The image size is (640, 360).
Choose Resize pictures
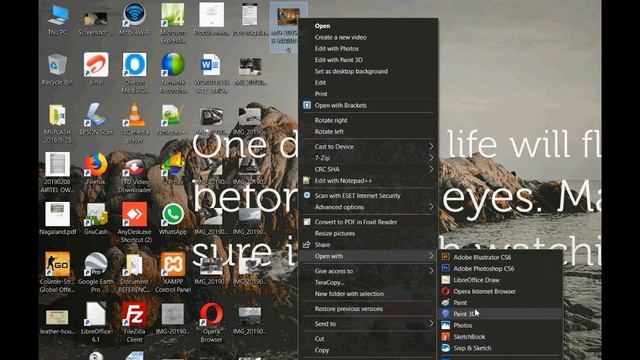369,233
